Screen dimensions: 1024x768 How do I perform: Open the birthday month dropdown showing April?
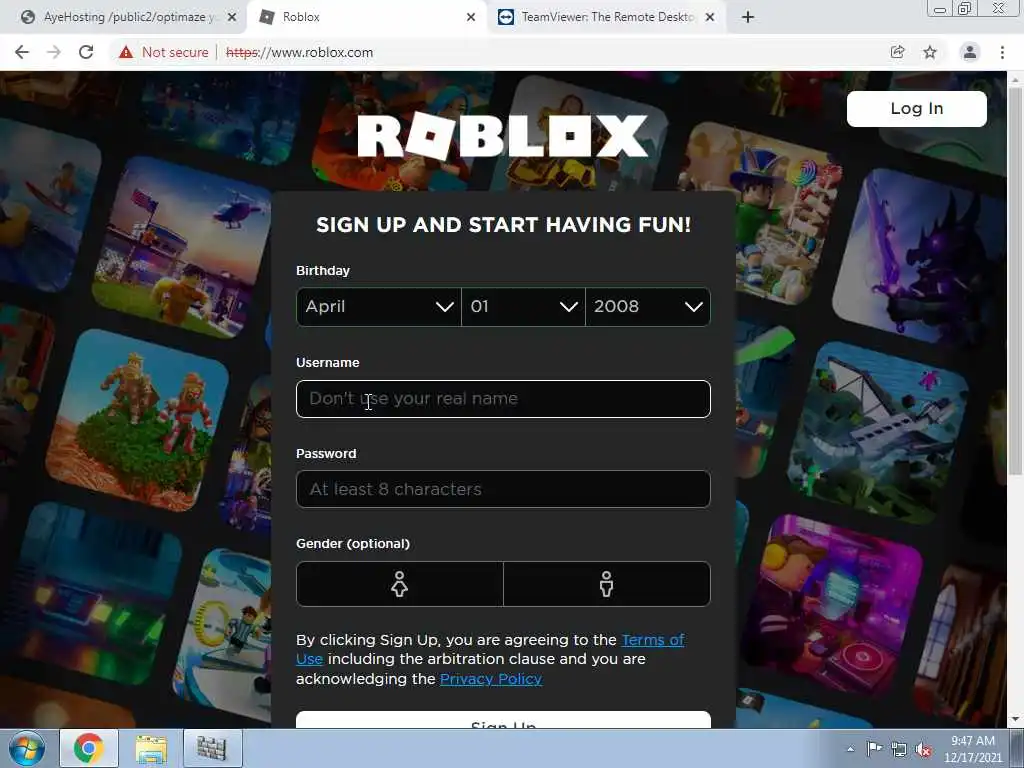(x=379, y=306)
